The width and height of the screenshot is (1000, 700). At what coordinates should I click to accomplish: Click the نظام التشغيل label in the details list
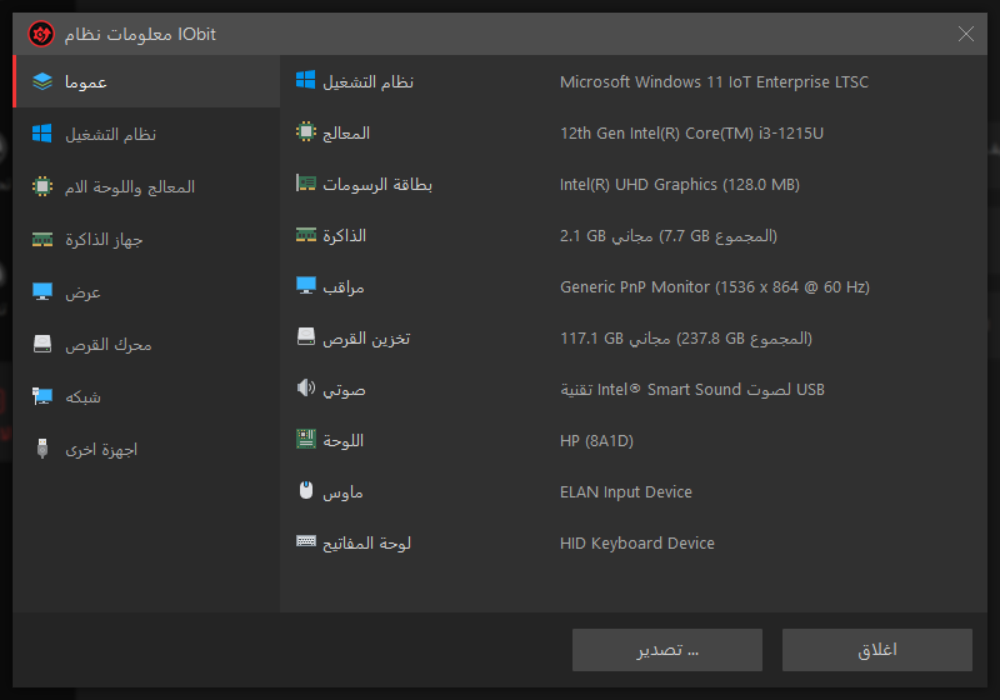point(368,82)
